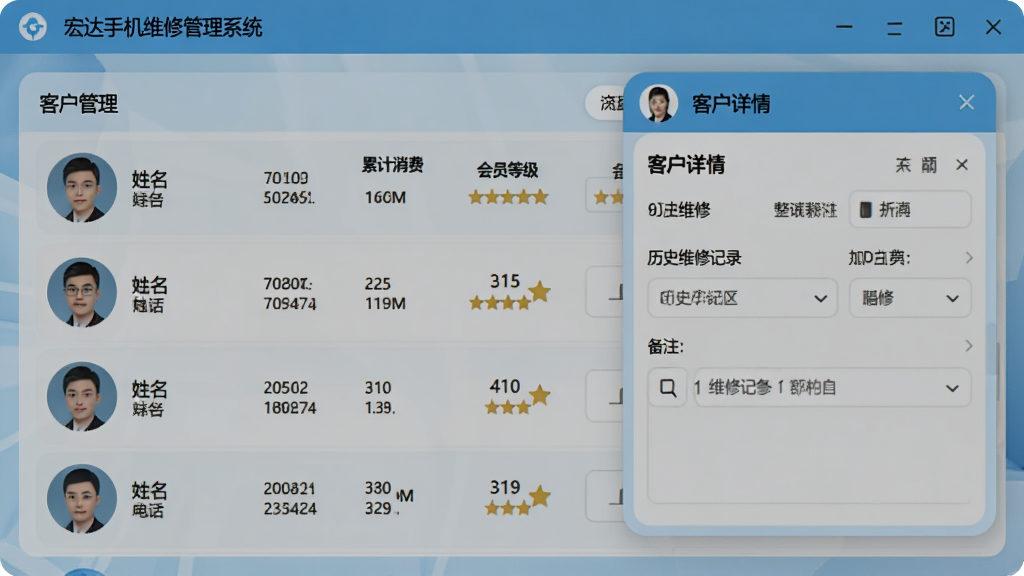Viewport: 1024px width, 576px height.
Task: Click the five-star rating in first row
Action: (508, 197)
